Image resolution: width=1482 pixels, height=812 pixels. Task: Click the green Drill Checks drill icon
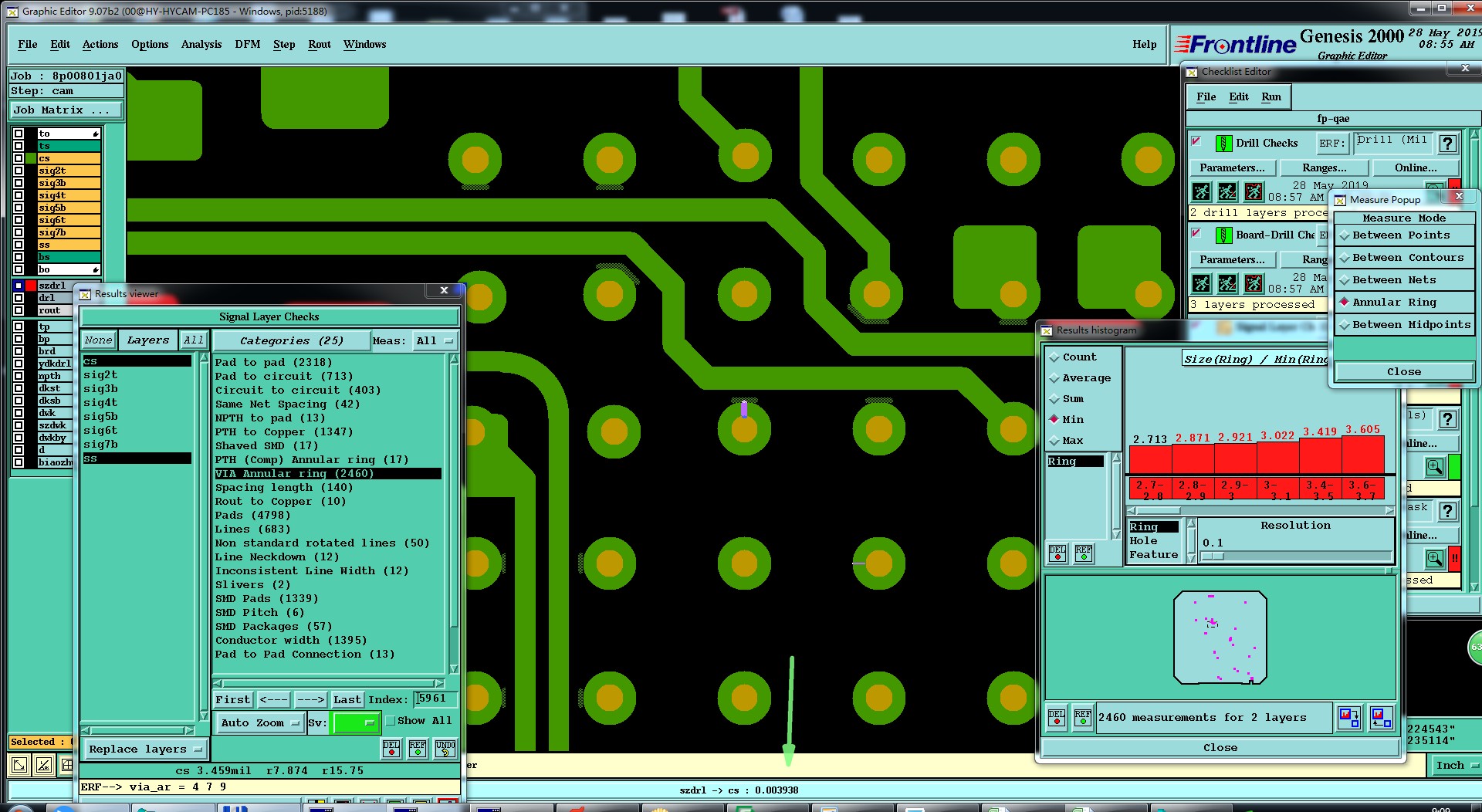pos(1223,143)
